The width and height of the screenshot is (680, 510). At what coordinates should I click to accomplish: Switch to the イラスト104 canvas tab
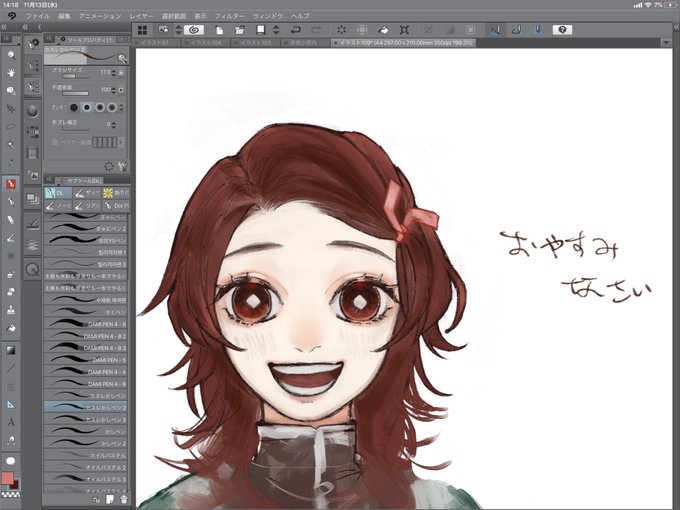tap(205, 43)
